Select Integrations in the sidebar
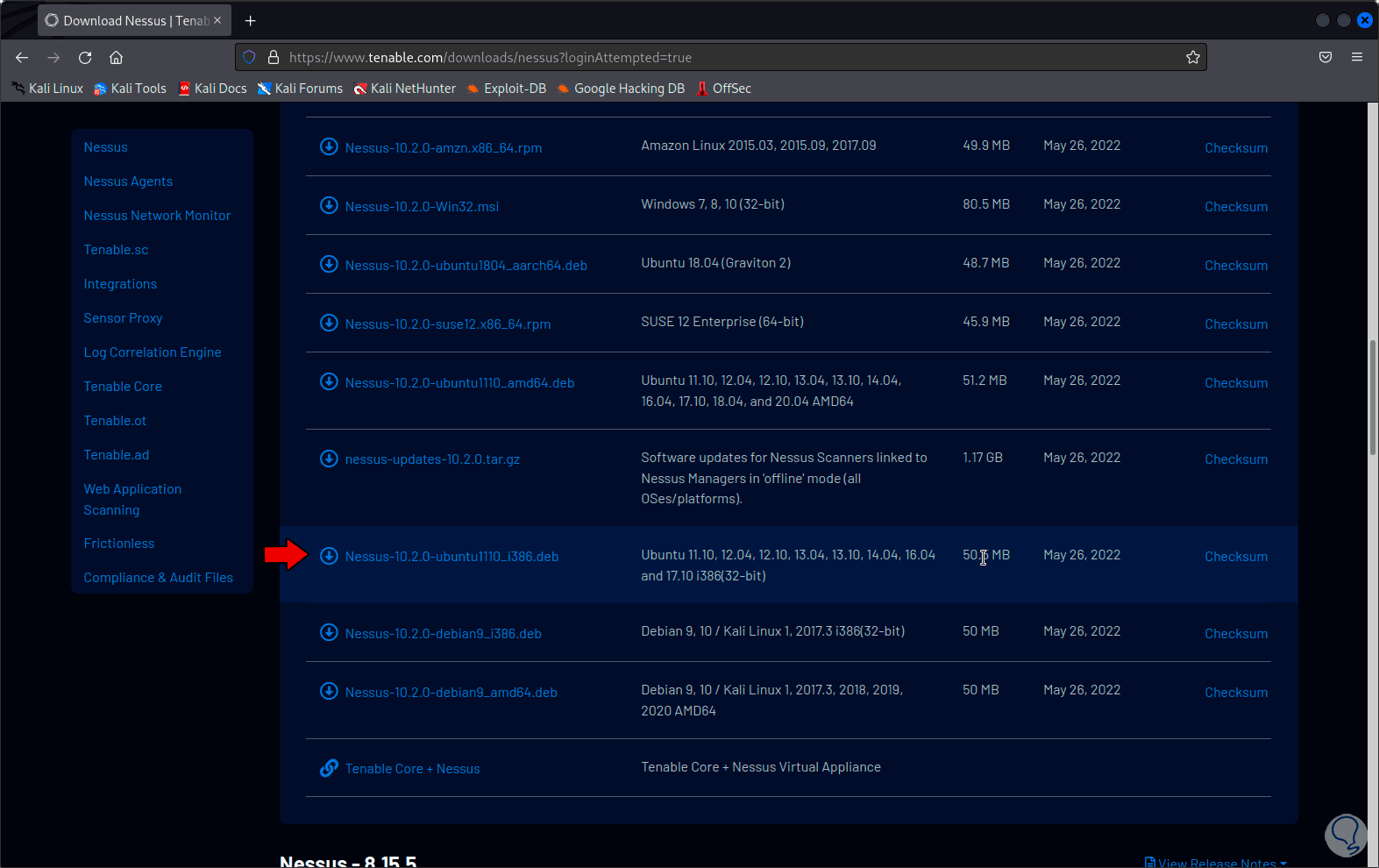The width and height of the screenshot is (1379, 868). pos(120,284)
